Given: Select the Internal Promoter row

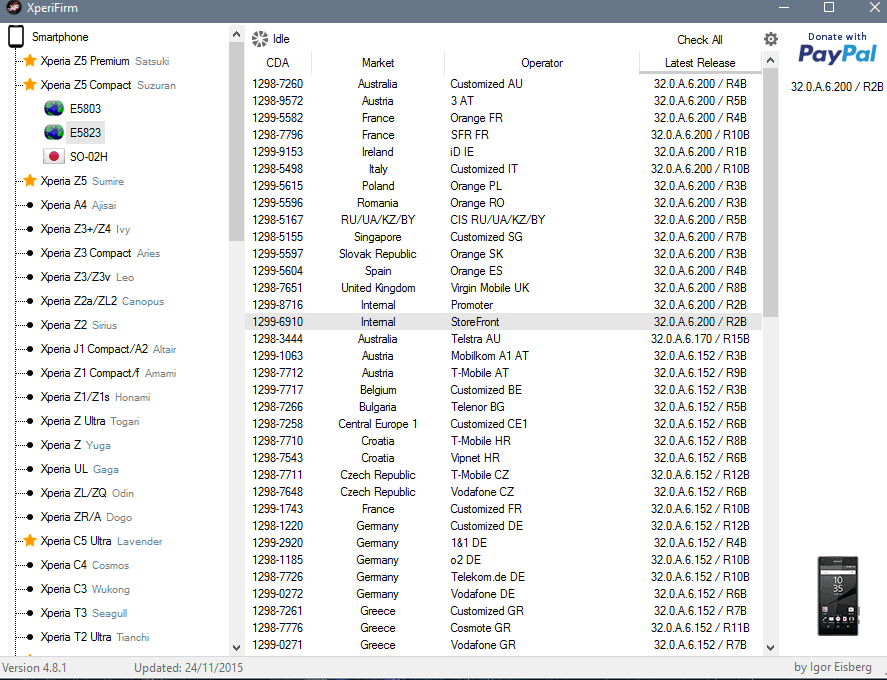Looking at the screenshot, I should (503, 304).
